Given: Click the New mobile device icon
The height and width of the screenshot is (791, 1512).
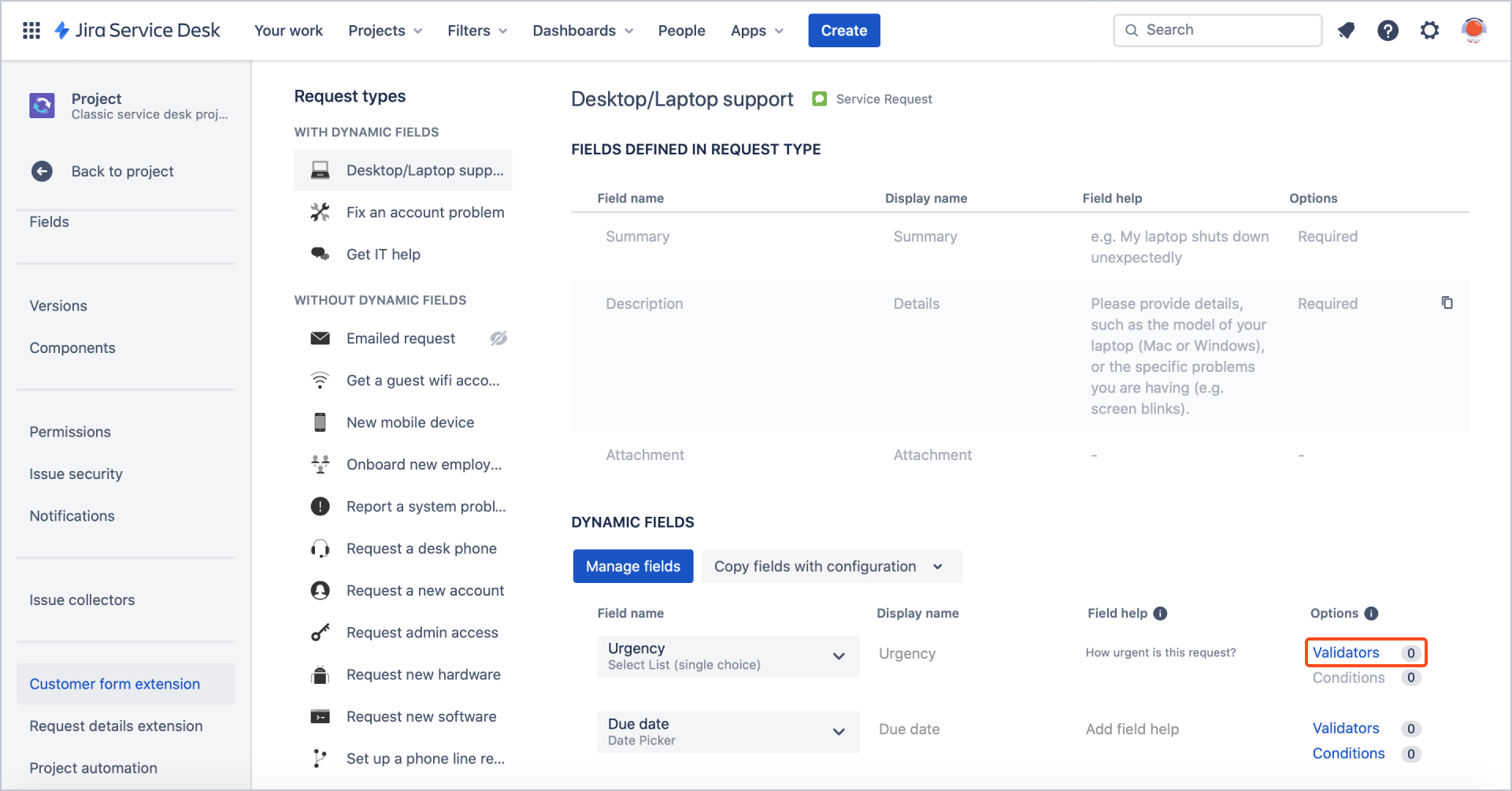Looking at the screenshot, I should pos(320,421).
